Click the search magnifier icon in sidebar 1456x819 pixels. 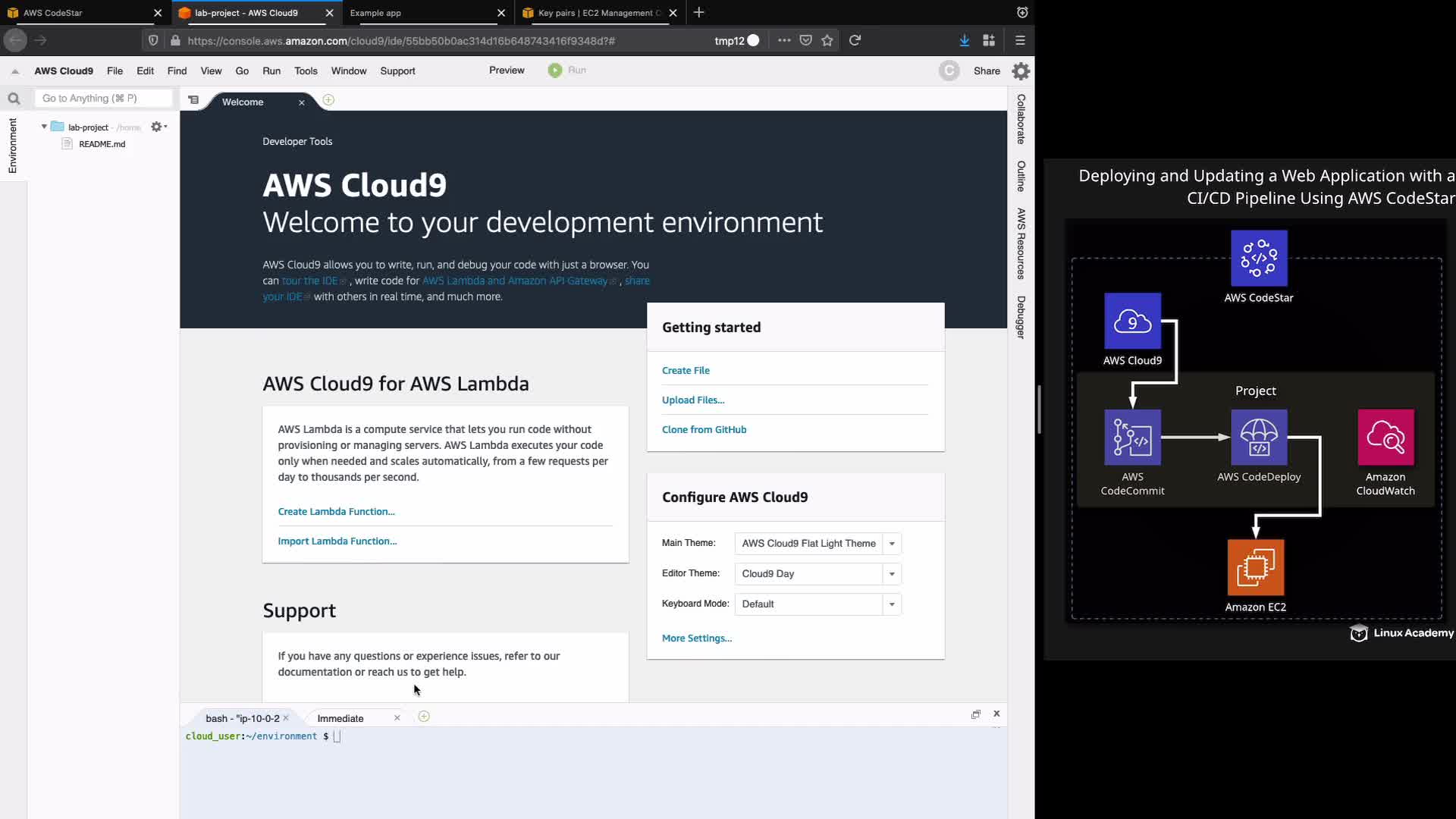pyautogui.click(x=14, y=99)
